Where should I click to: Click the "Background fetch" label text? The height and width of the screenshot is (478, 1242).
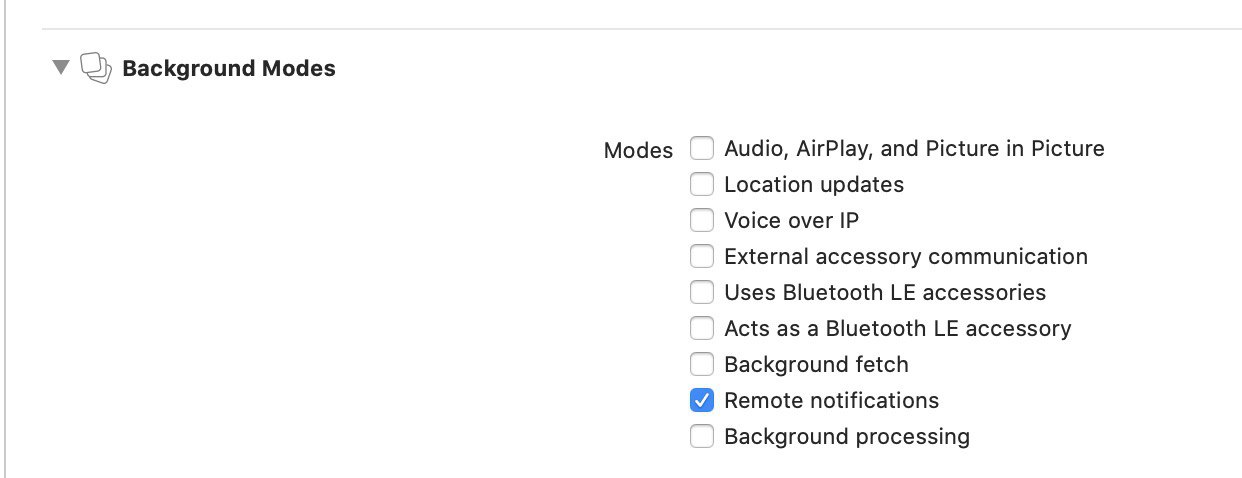coord(816,365)
